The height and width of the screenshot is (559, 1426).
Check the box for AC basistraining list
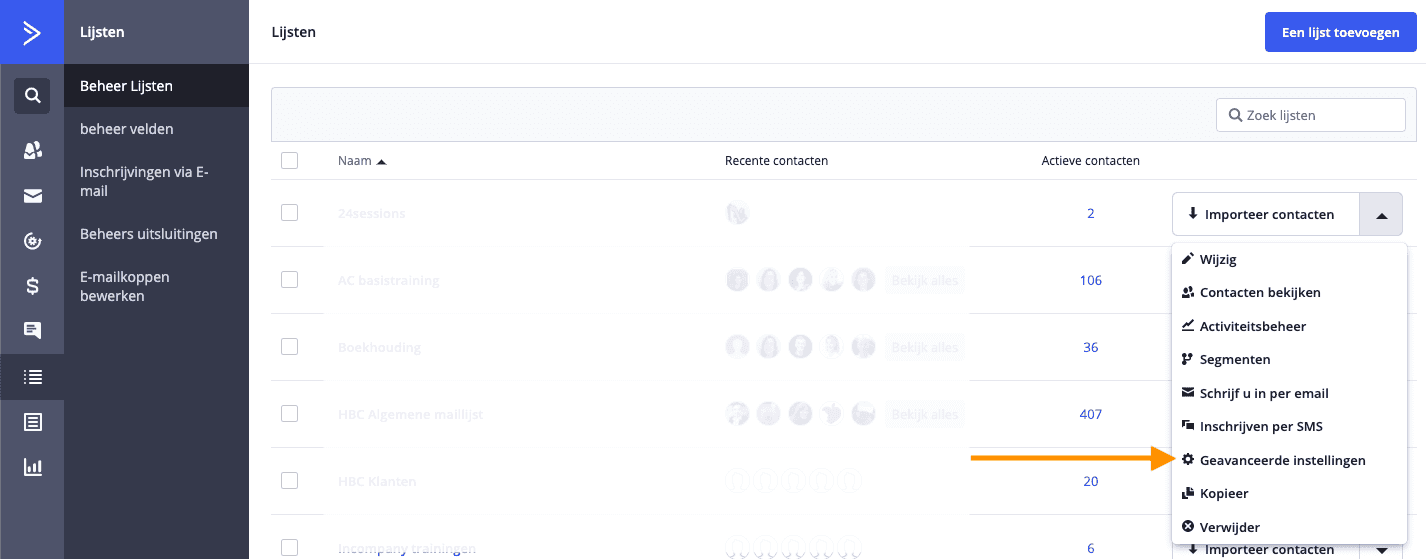290,280
